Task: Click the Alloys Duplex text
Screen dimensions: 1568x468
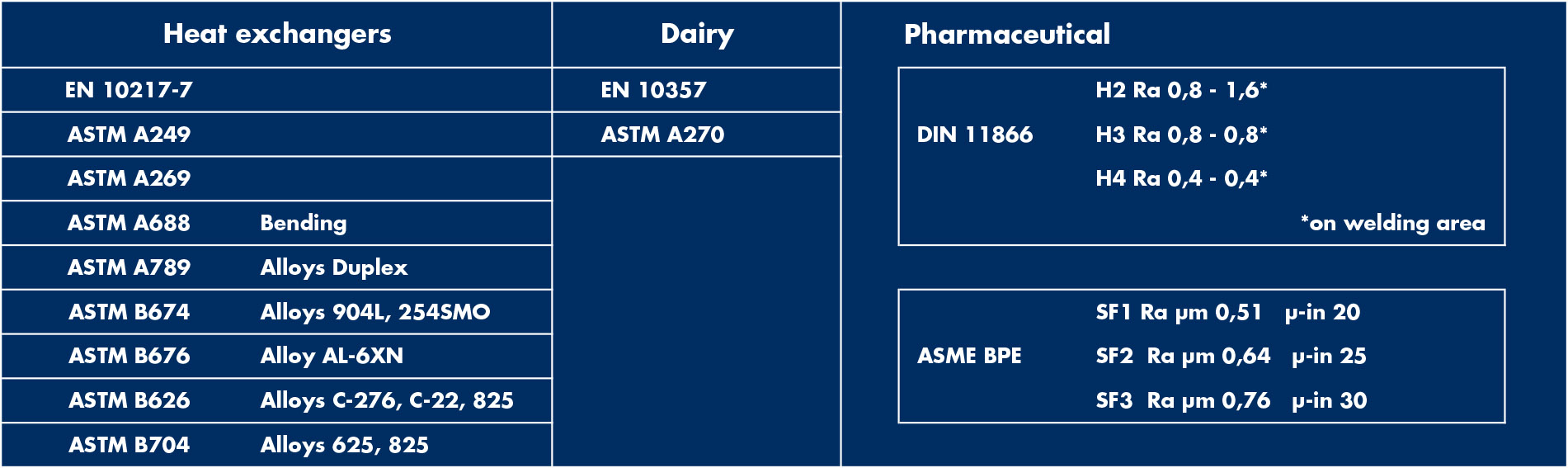Action: coord(334,267)
